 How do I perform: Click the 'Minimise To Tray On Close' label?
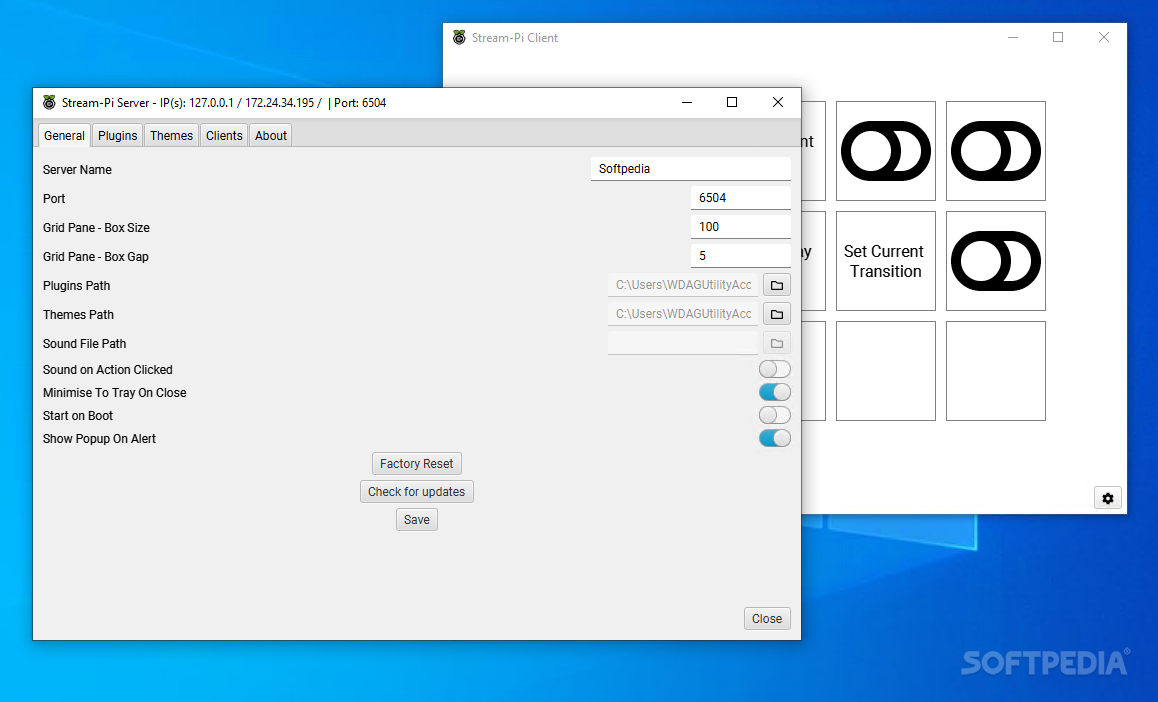114,393
